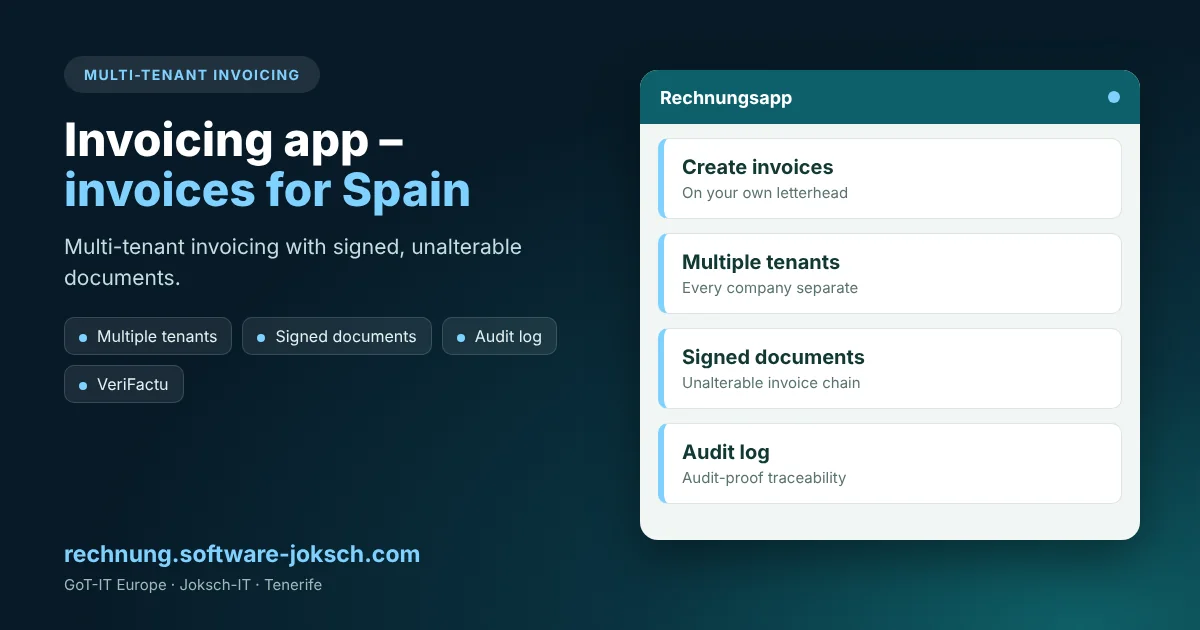Click the status dot in Rechnungsapp header
The image size is (1200, 630).
pyautogui.click(x=1114, y=97)
